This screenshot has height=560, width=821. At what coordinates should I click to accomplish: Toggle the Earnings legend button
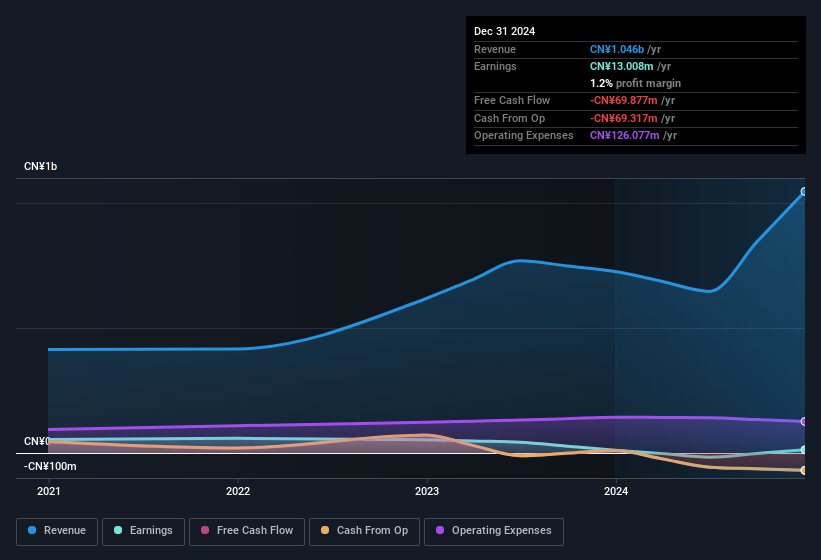click(x=143, y=531)
